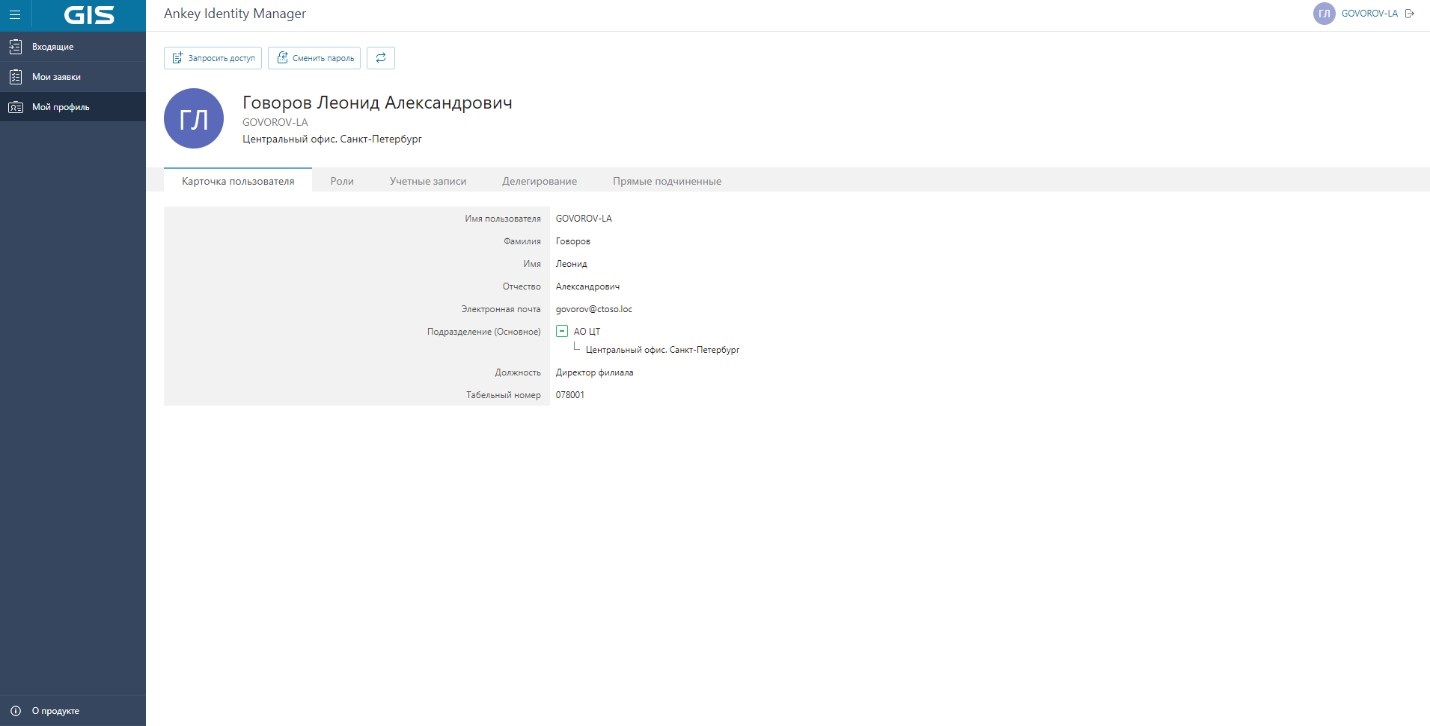This screenshot has height=726, width=1430.
Task: Select the АО ЦТ tree label
Action: coord(587,331)
